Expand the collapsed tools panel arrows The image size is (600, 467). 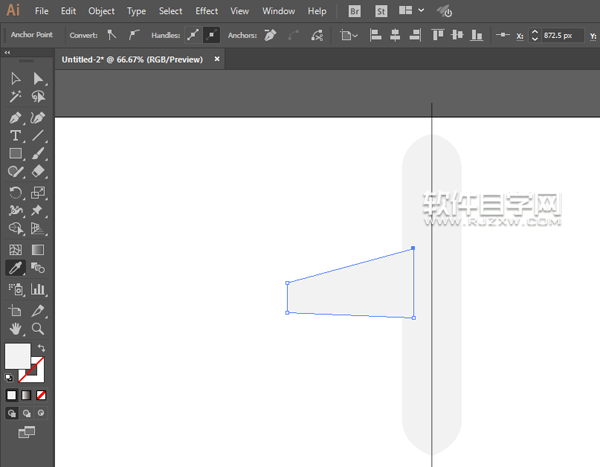8,52
